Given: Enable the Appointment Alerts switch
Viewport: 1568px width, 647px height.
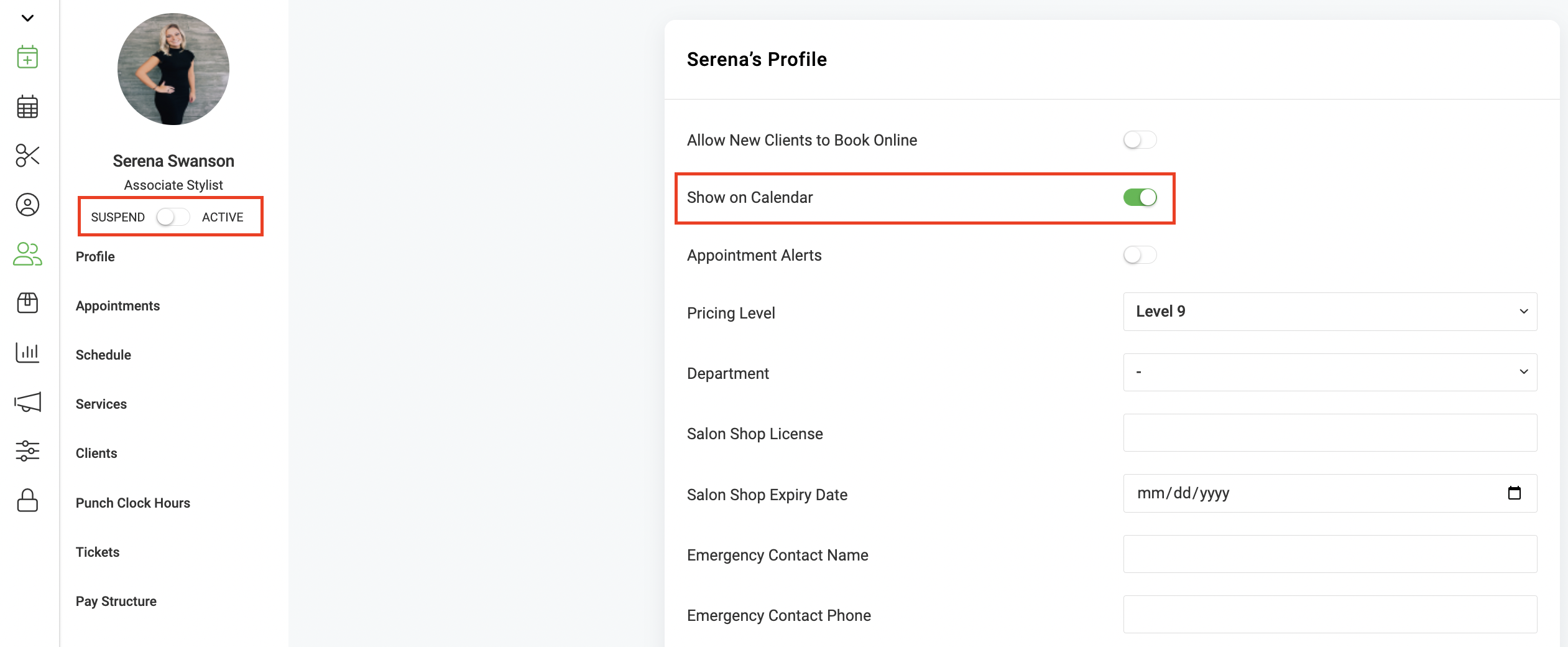Looking at the screenshot, I should coord(1140,255).
